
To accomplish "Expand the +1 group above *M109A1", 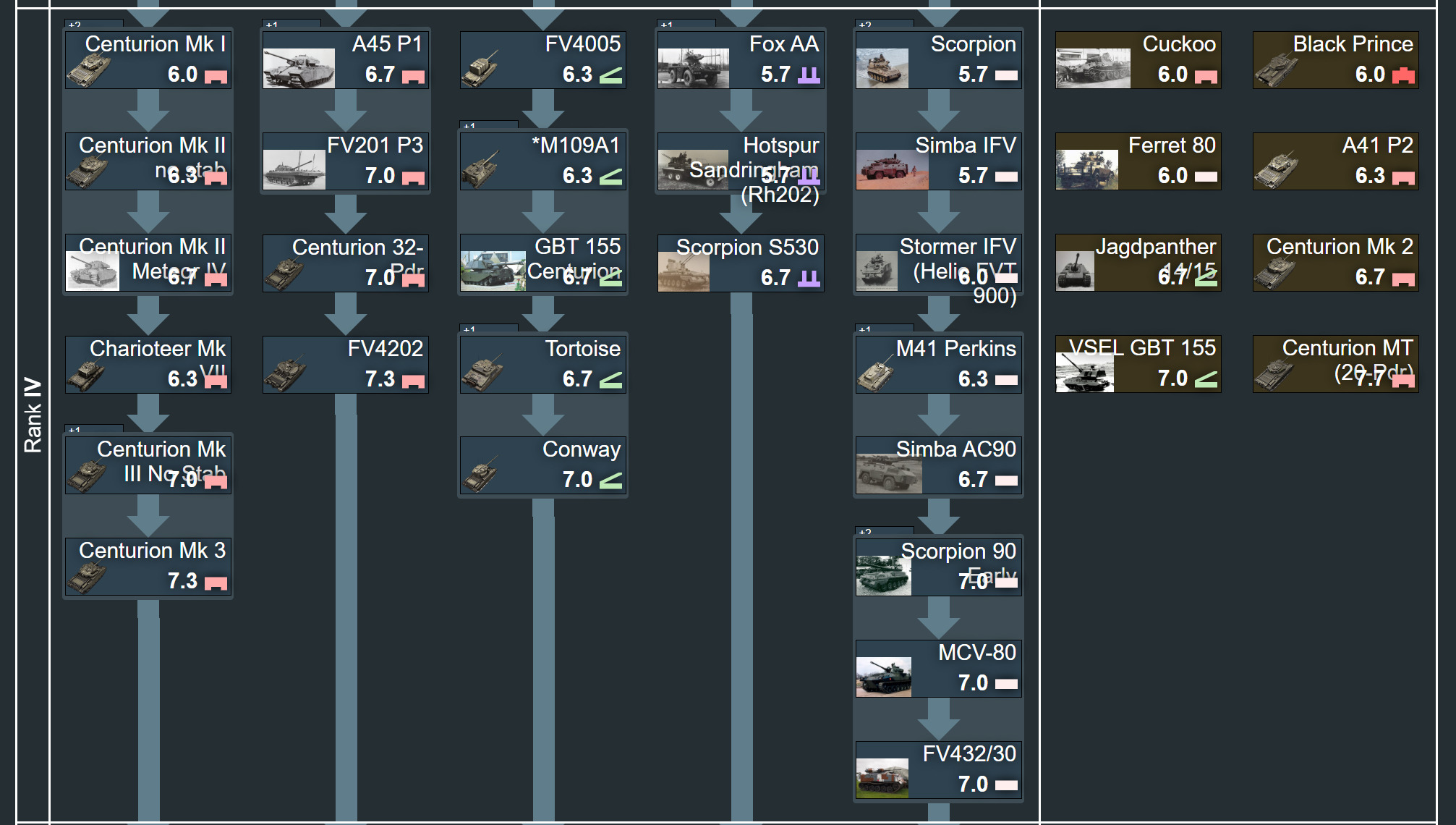I will (489, 125).
